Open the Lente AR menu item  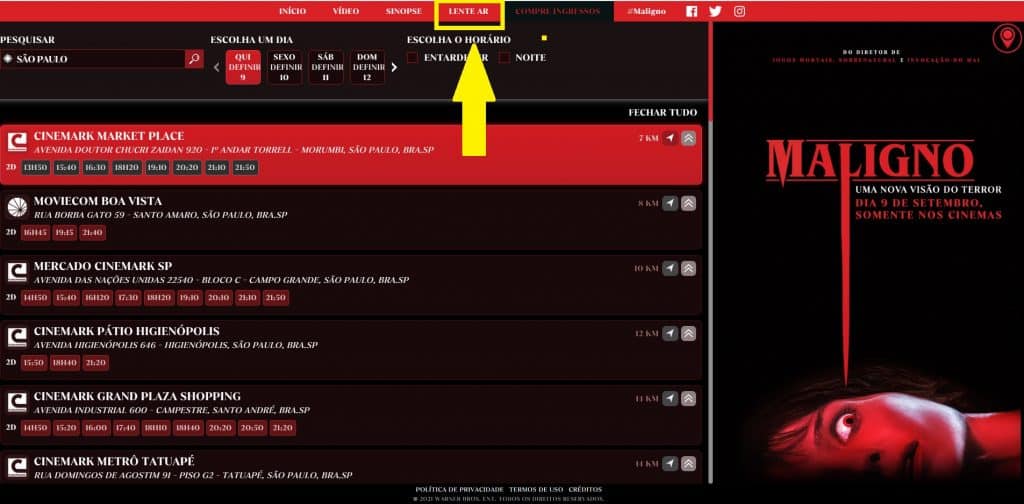tap(468, 11)
